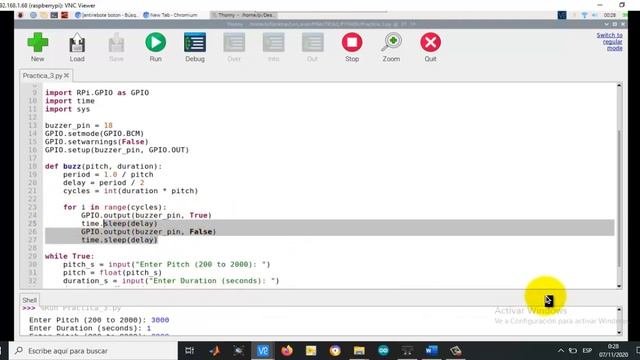
Task: Click the VNC server tray icon in Pi panel
Action: coord(562,15)
